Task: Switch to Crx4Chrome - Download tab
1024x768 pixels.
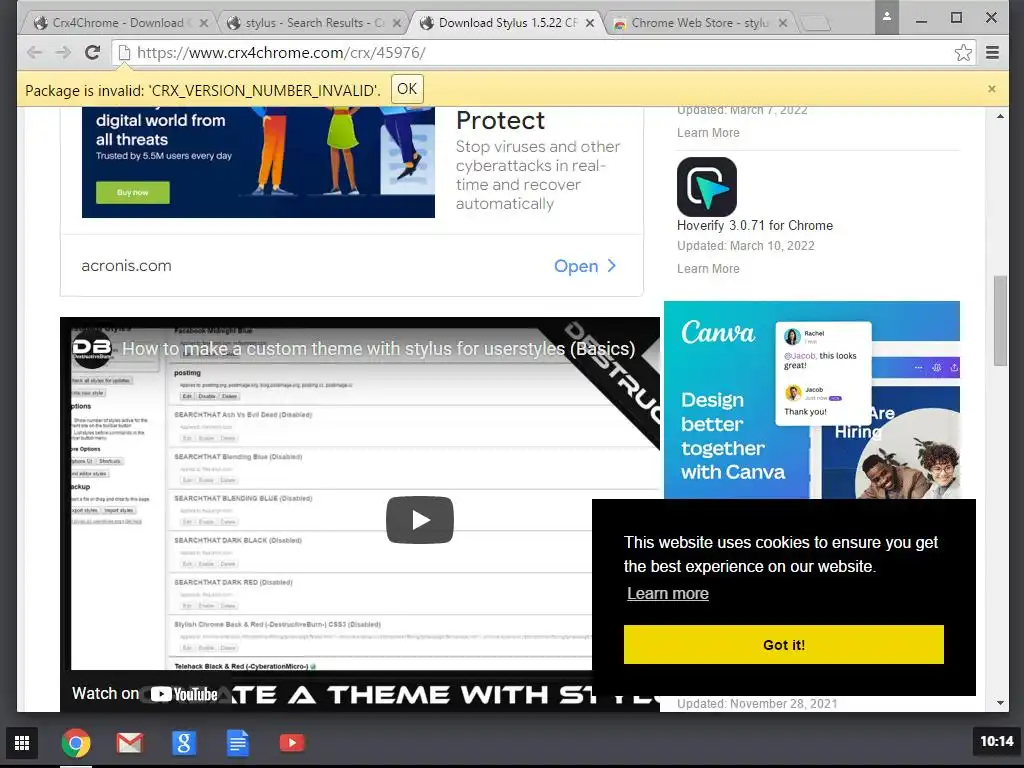Action: (118, 23)
